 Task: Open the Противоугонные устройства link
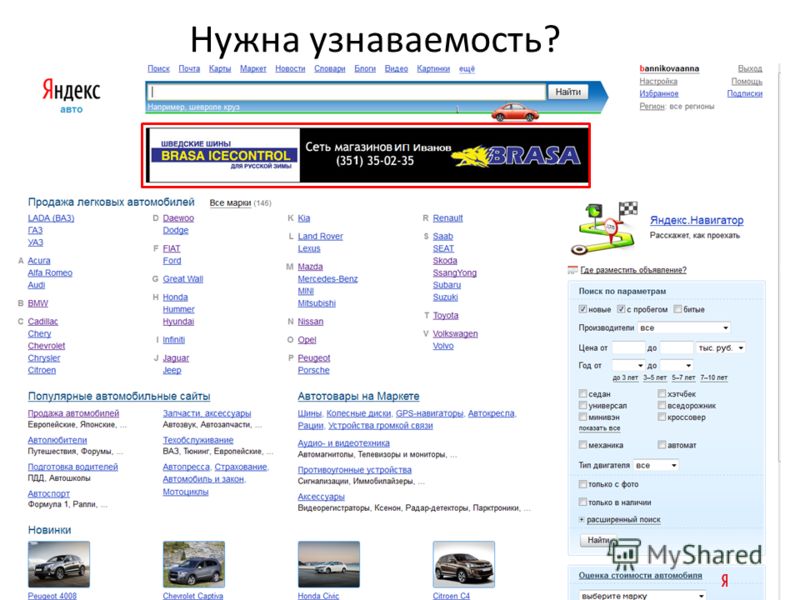(x=355, y=469)
